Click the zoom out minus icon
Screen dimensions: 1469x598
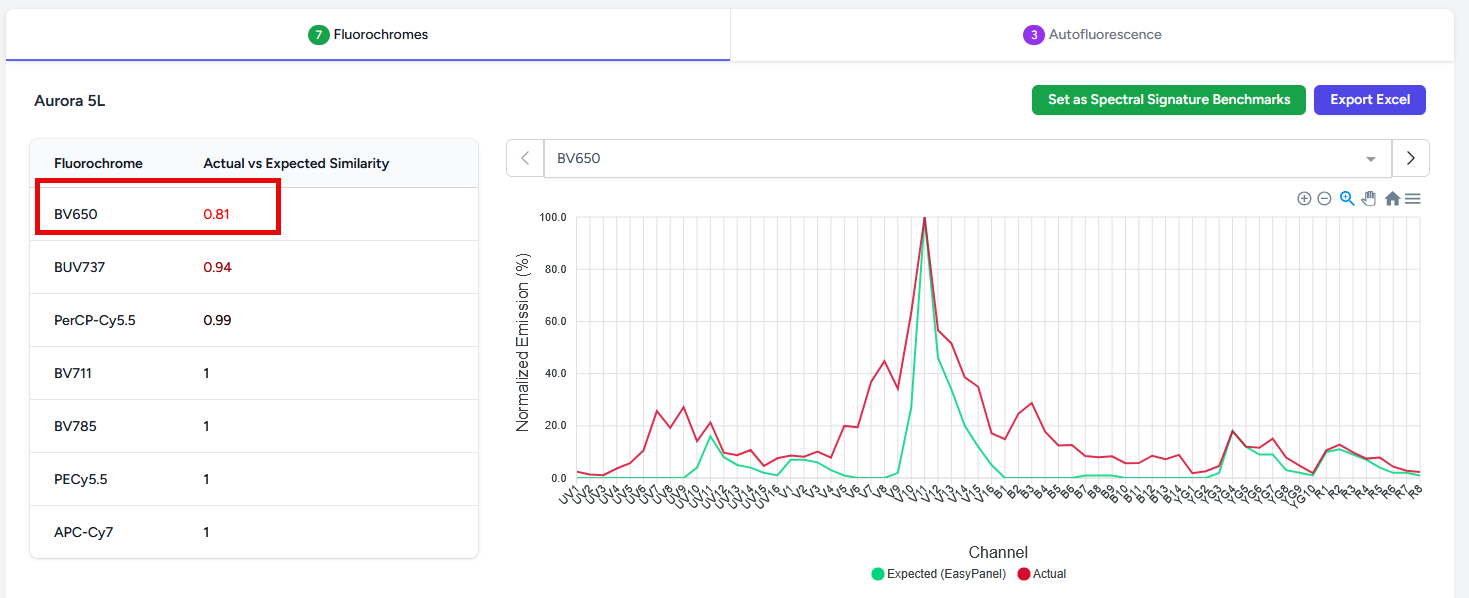tap(1324, 199)
